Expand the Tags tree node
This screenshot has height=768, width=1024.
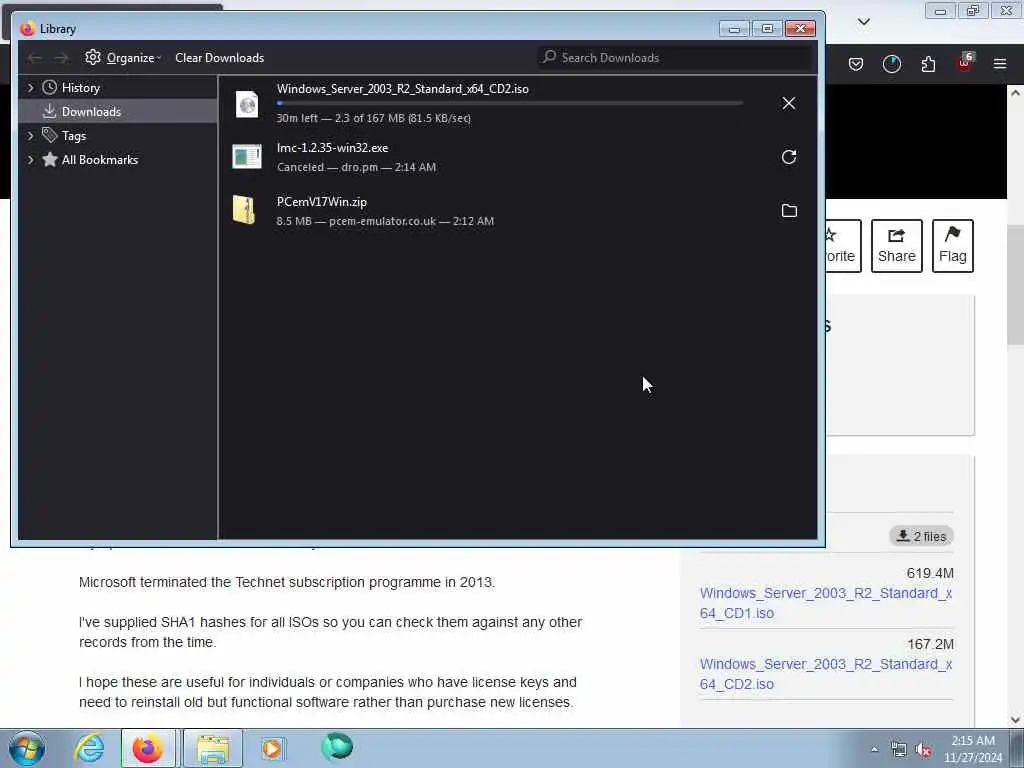30,136
